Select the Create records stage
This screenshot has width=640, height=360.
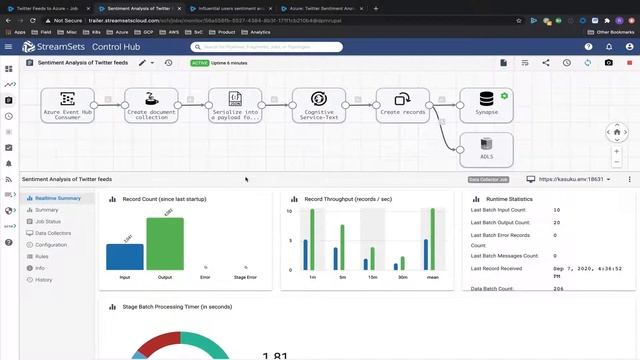(x=403, y=105)
